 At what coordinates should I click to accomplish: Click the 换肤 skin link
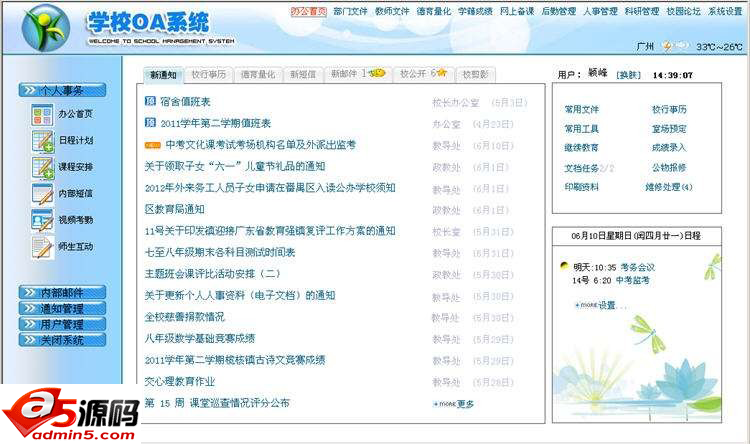pos(628,75)
